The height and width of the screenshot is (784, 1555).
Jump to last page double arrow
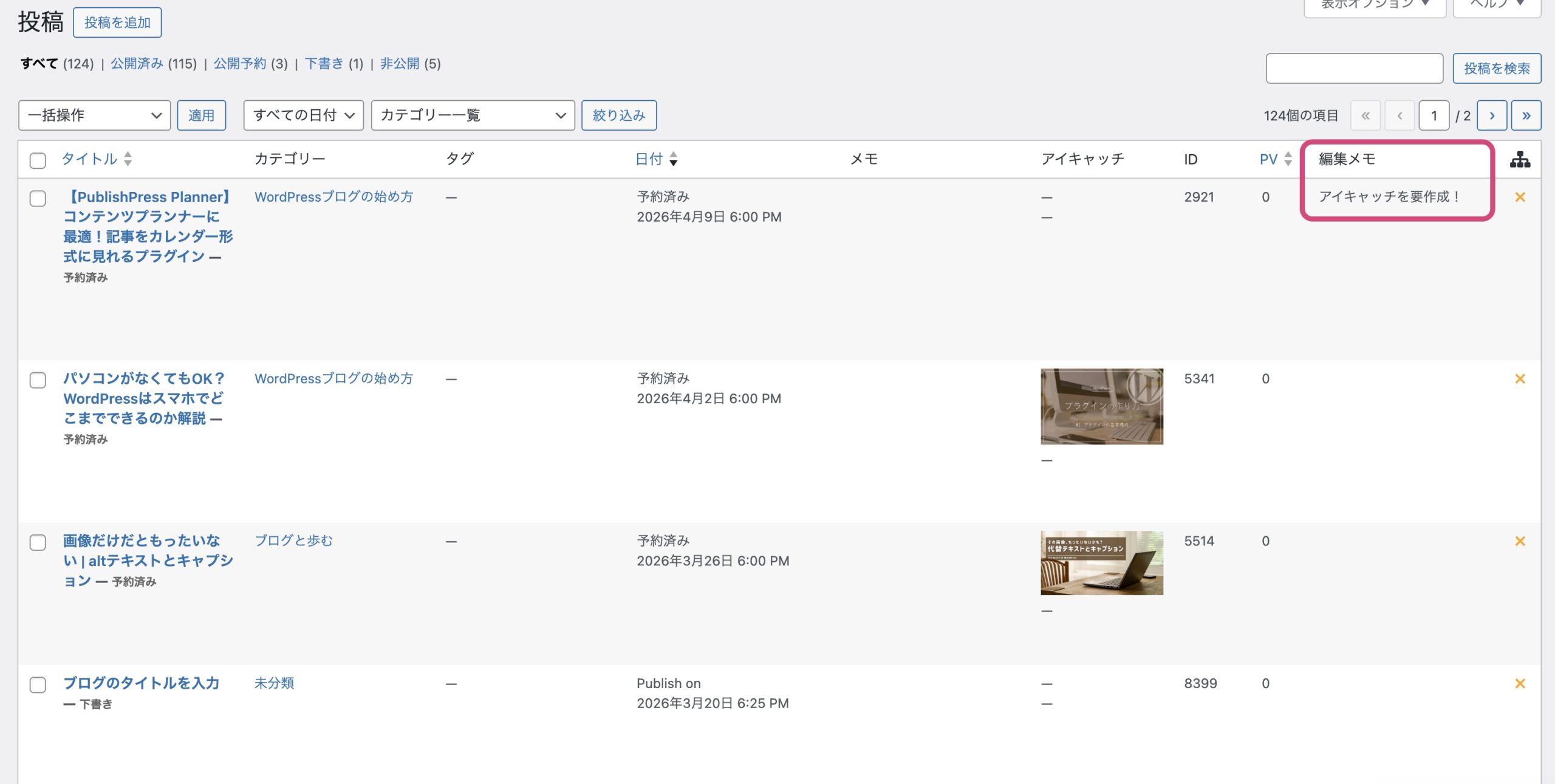click(x=1526, y=115)
